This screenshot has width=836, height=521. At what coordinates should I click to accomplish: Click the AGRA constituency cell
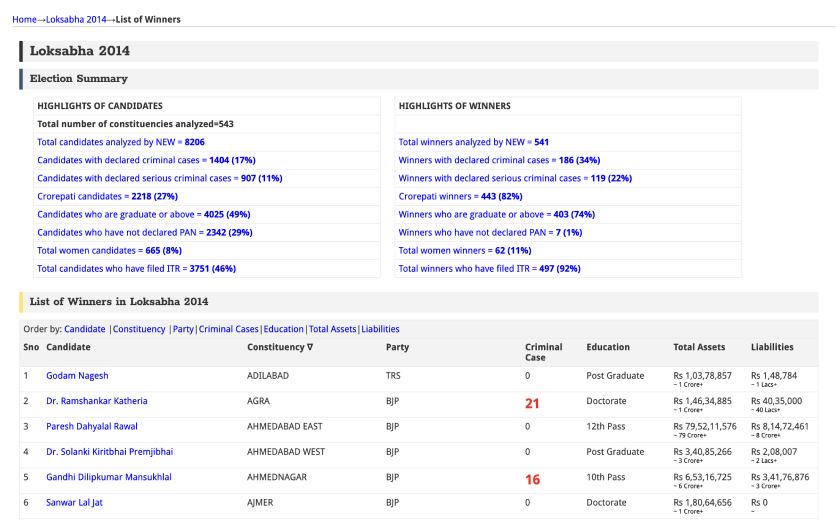click(x=258, y=401)
